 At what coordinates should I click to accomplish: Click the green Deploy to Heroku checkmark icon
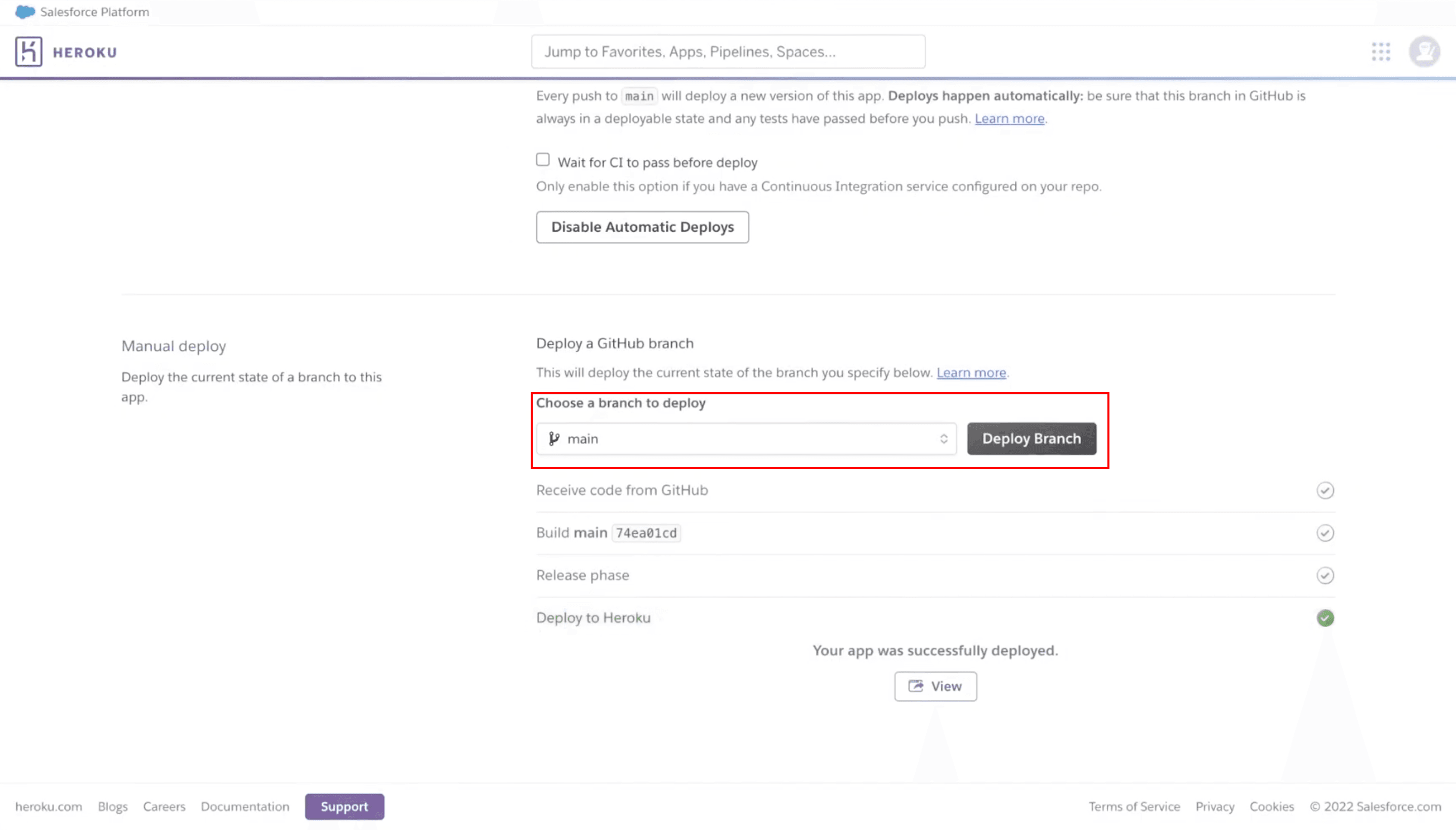1325,618
